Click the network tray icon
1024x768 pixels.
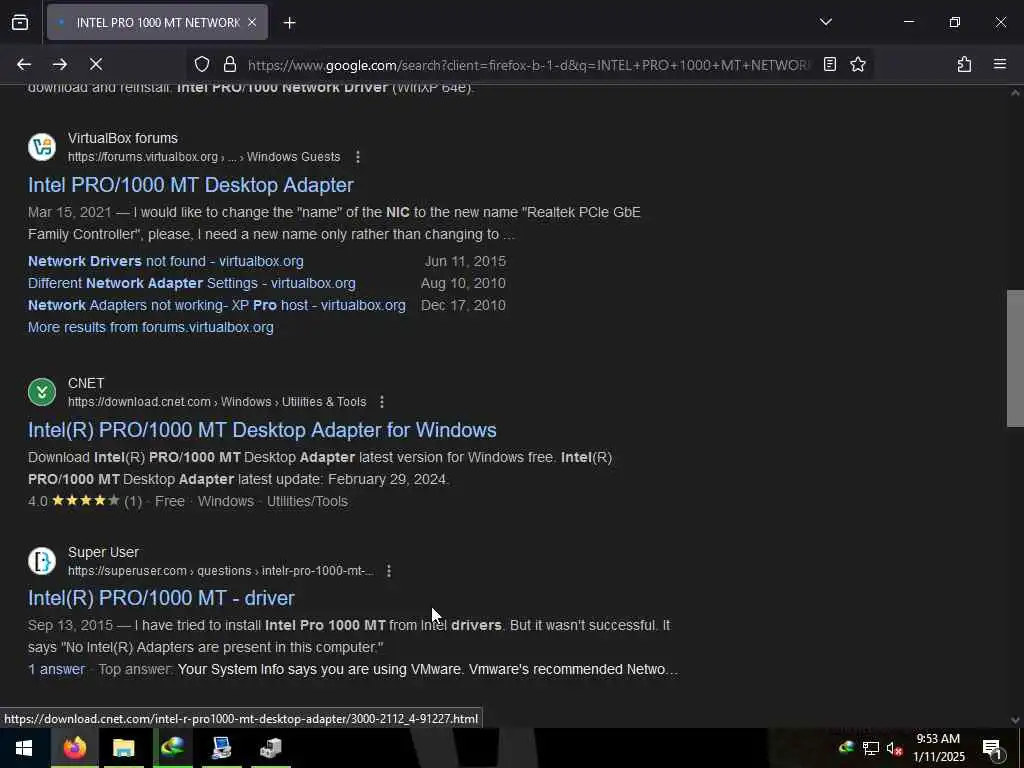(x=871, y=748)
